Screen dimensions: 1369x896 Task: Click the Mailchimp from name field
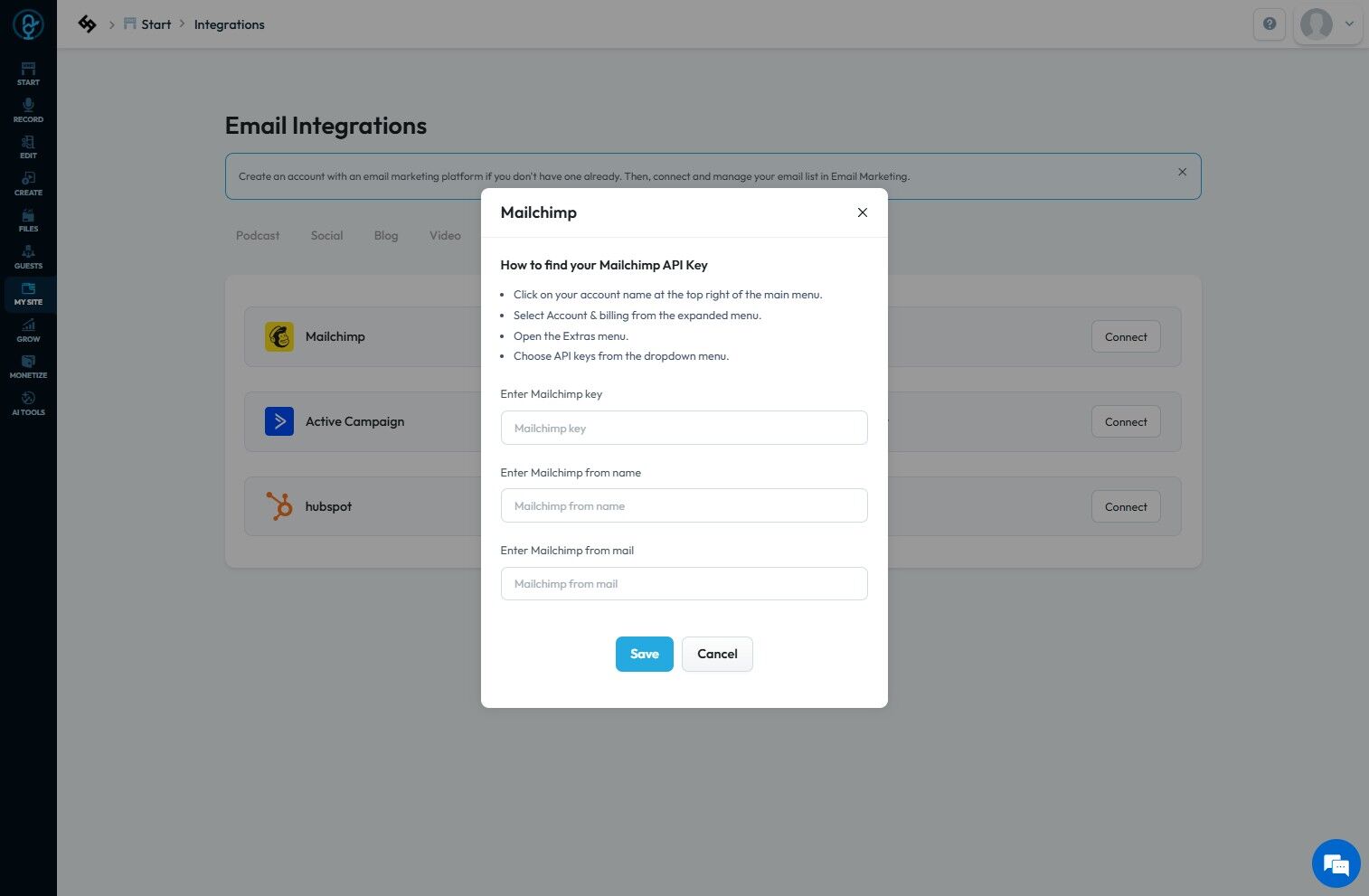[x=684, y=505]
